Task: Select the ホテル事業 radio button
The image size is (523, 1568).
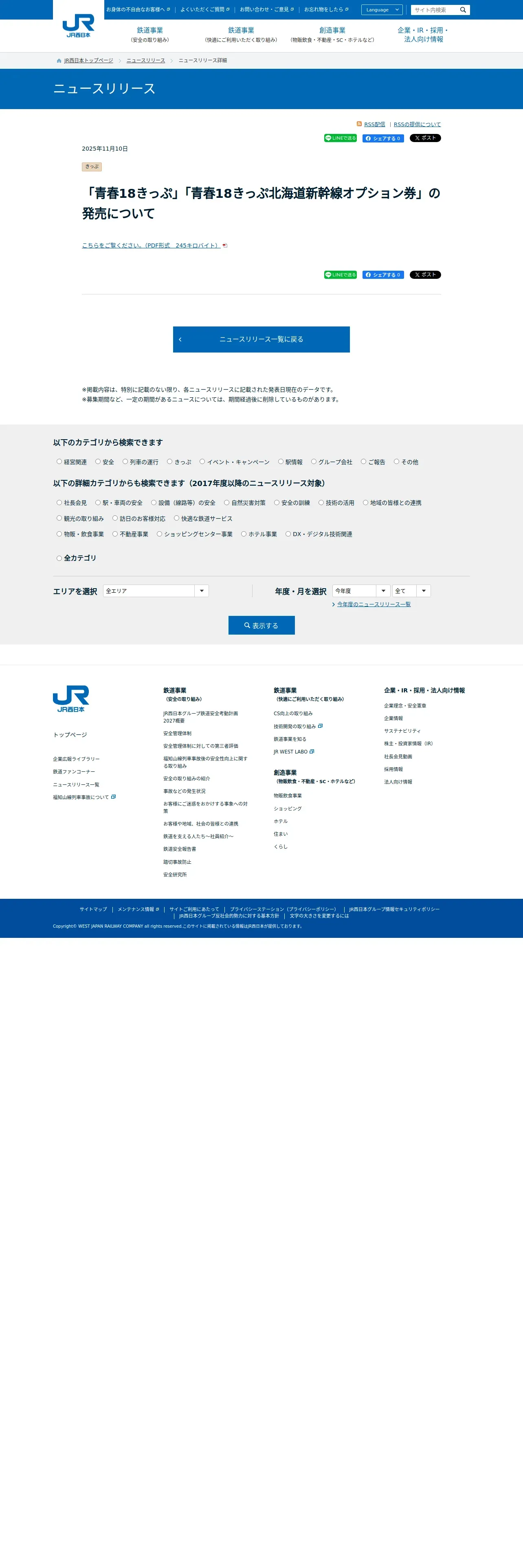Action: (x=244, y=534)
